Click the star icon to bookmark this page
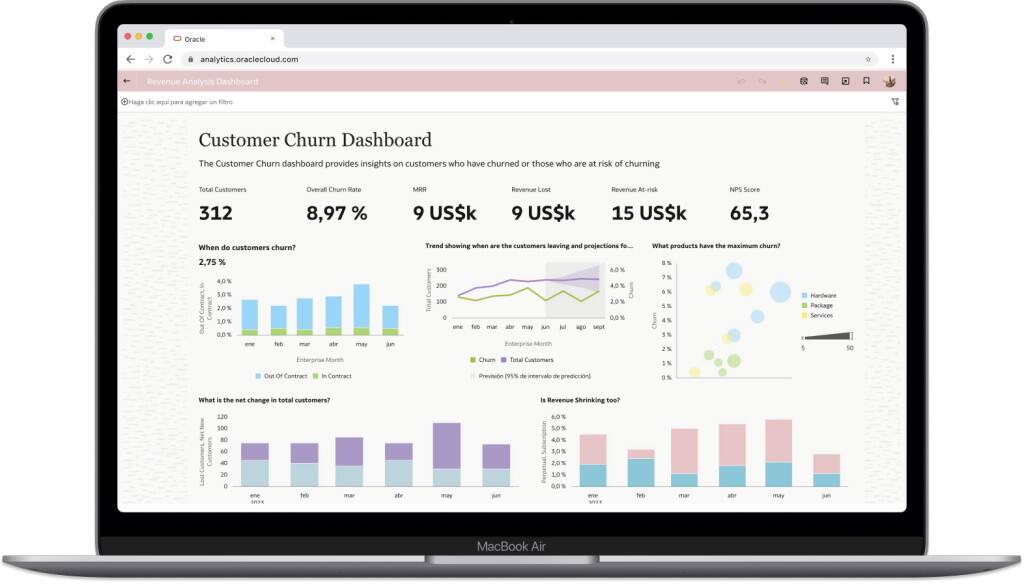This screenshot has width=1024, height=586. pos(870,59)
